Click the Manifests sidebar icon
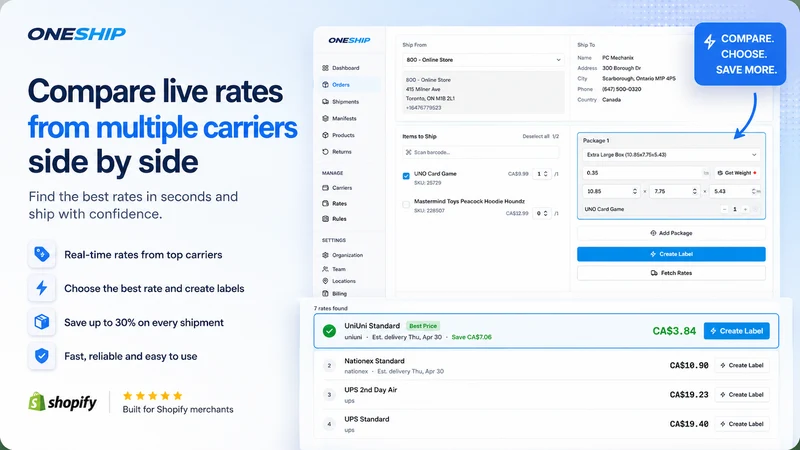 point(326,118)
